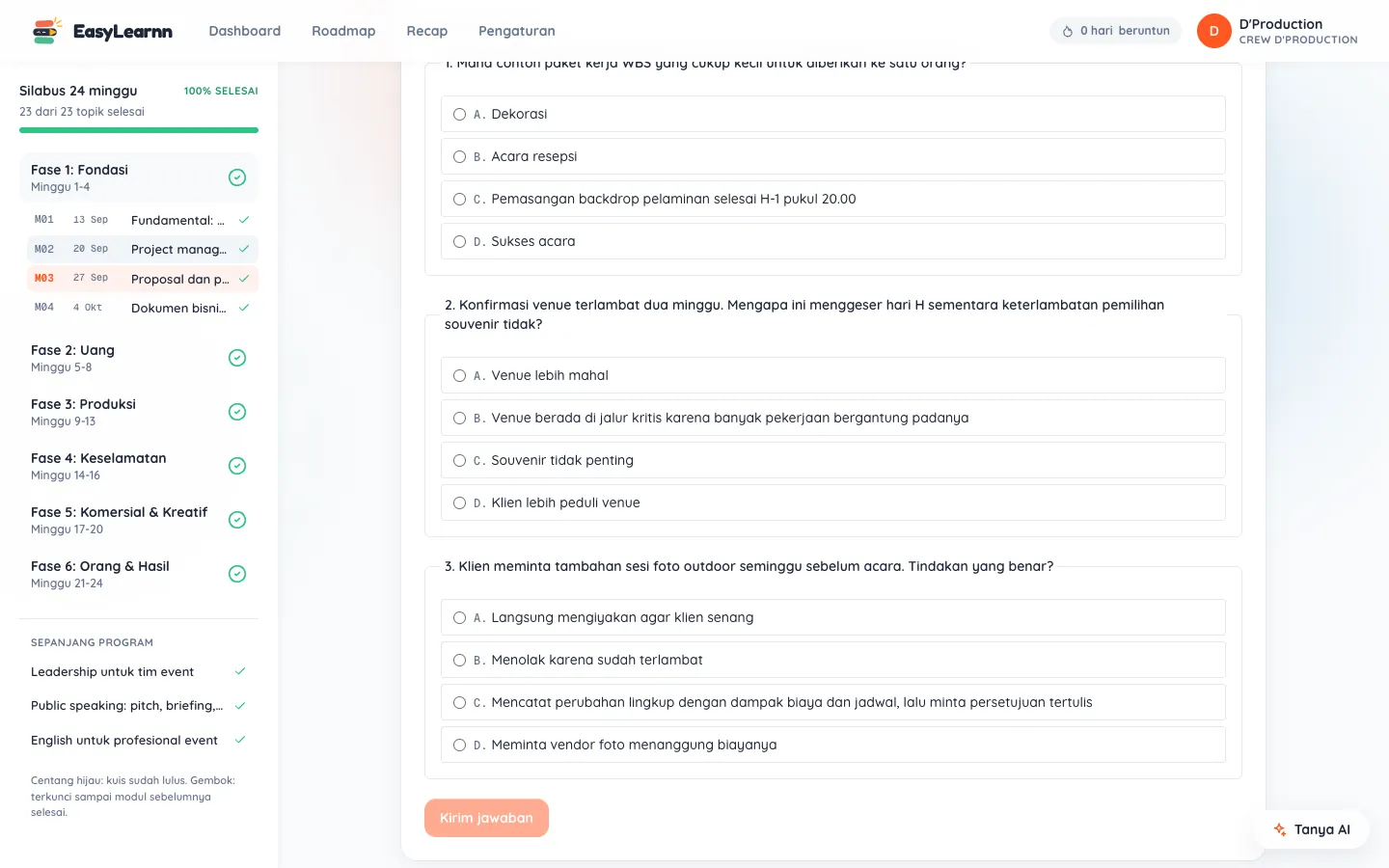Click Fase 2 Uang completed check icon
Screen dimensions: 1389x868
pyautogui.click(x=237, y=358)
